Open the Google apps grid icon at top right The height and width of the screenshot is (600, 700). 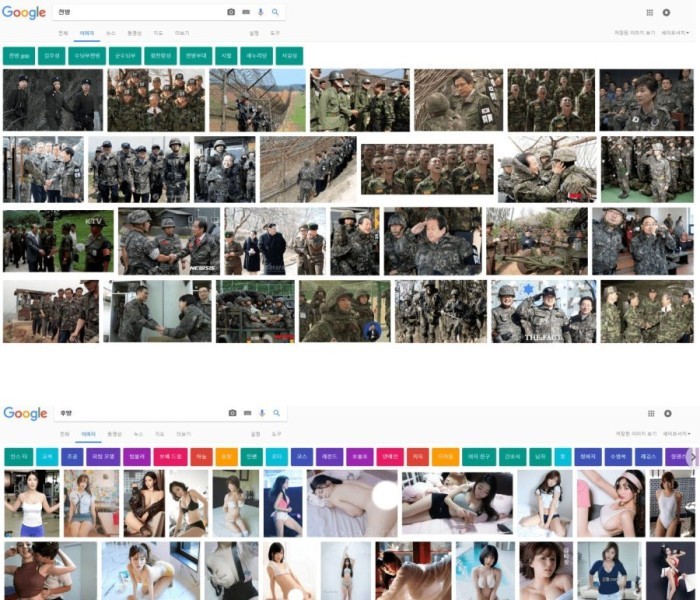click(651, 12)
